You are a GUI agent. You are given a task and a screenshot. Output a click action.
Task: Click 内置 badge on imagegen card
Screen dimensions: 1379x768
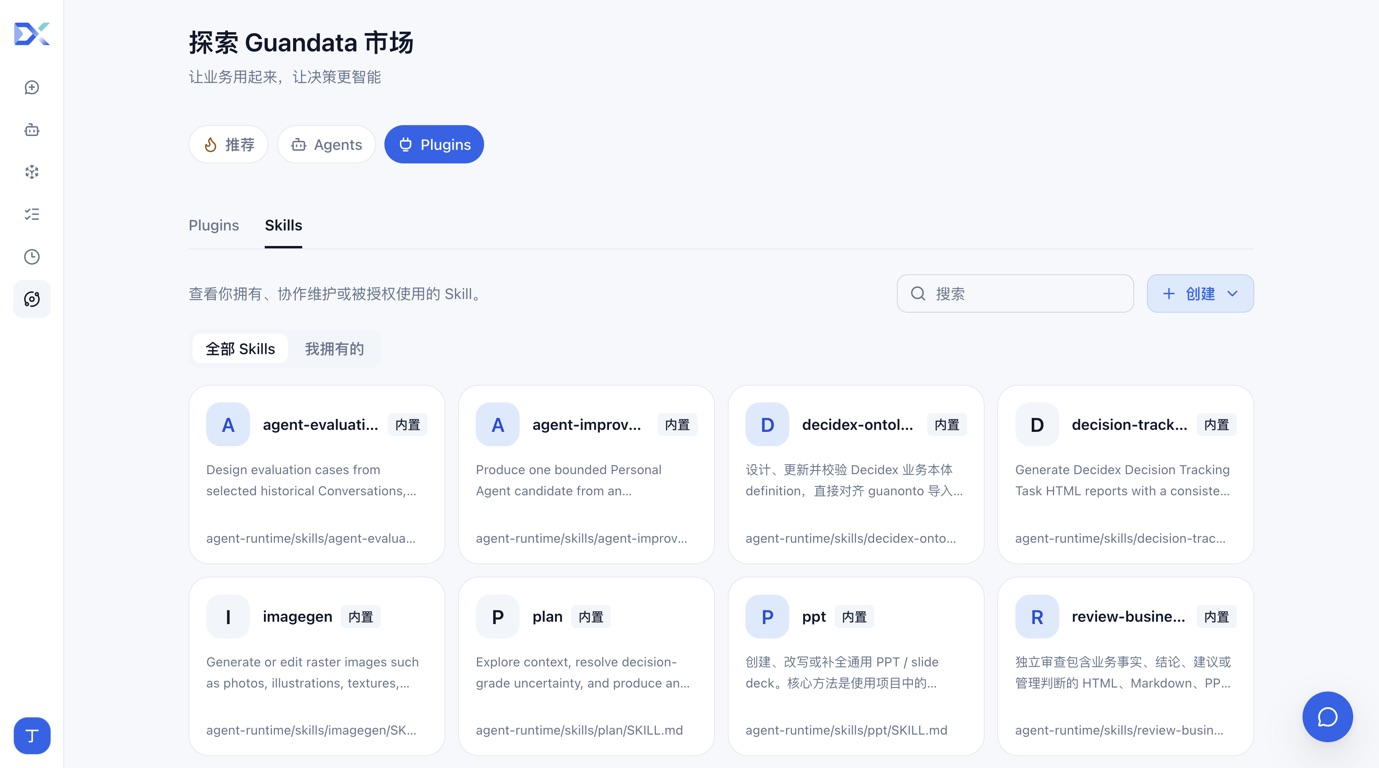361,617
